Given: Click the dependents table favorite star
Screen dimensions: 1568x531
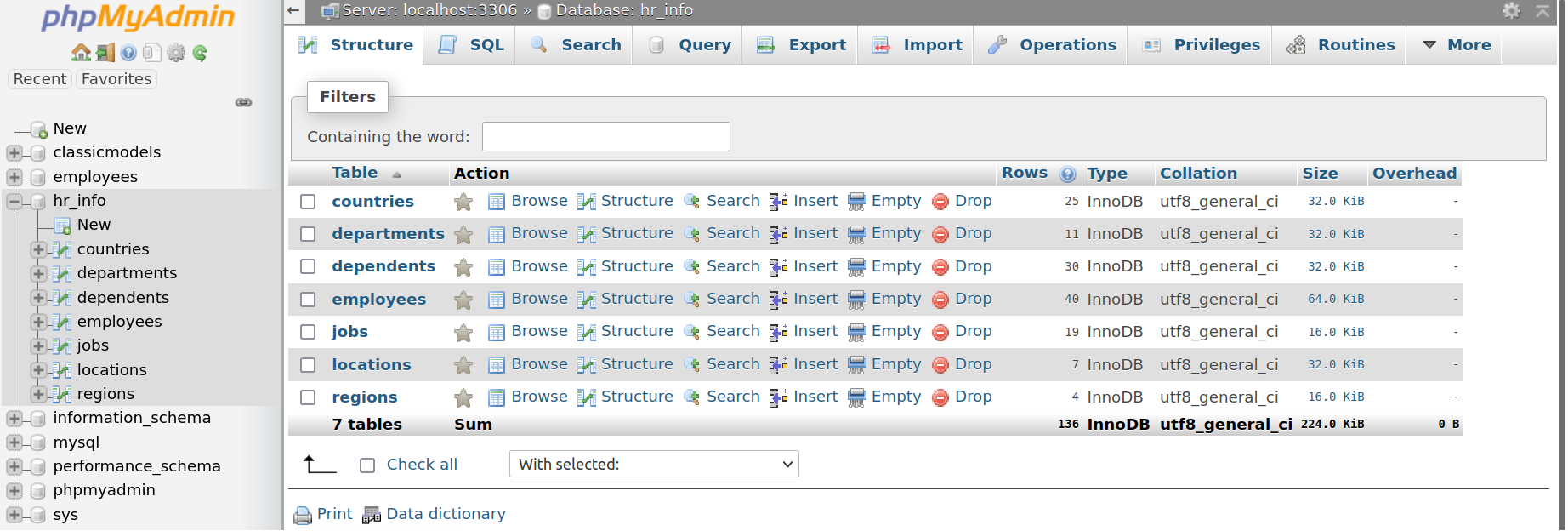Looking at the screenshot, I should tap(463, 267).
